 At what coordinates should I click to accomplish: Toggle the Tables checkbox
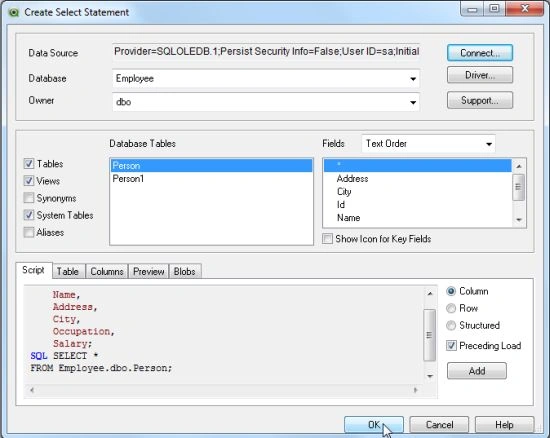(x=29, y=164)
